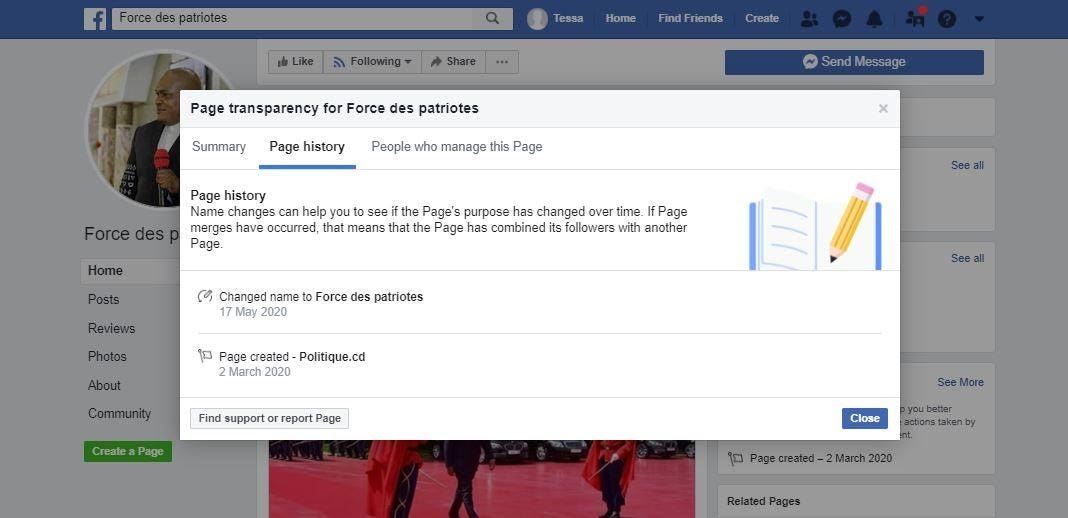Open Photos in the page sidebar
Screen dimensions: 1068x518
107,357
